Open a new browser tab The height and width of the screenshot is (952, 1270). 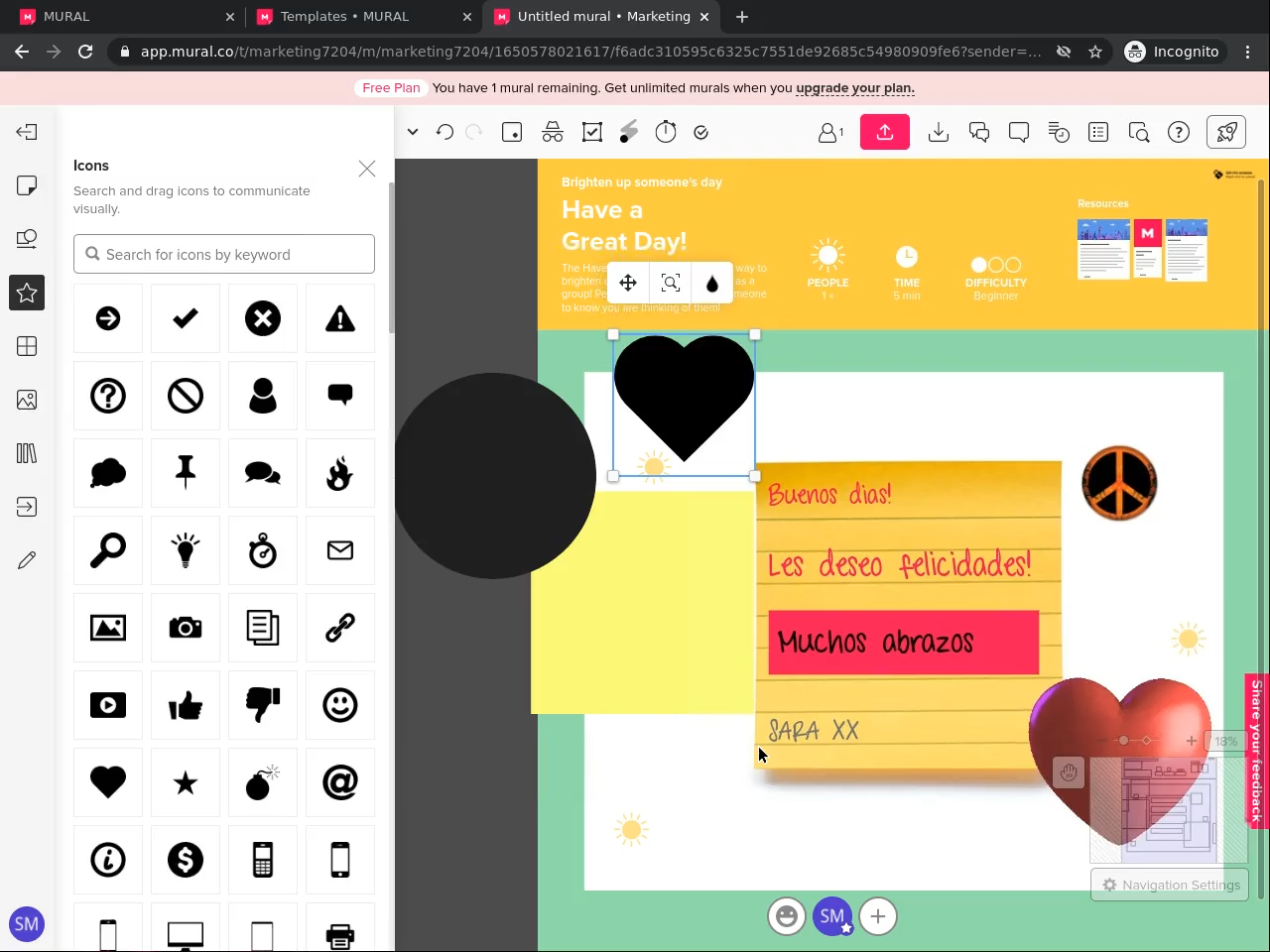click(x=742, y=17)
